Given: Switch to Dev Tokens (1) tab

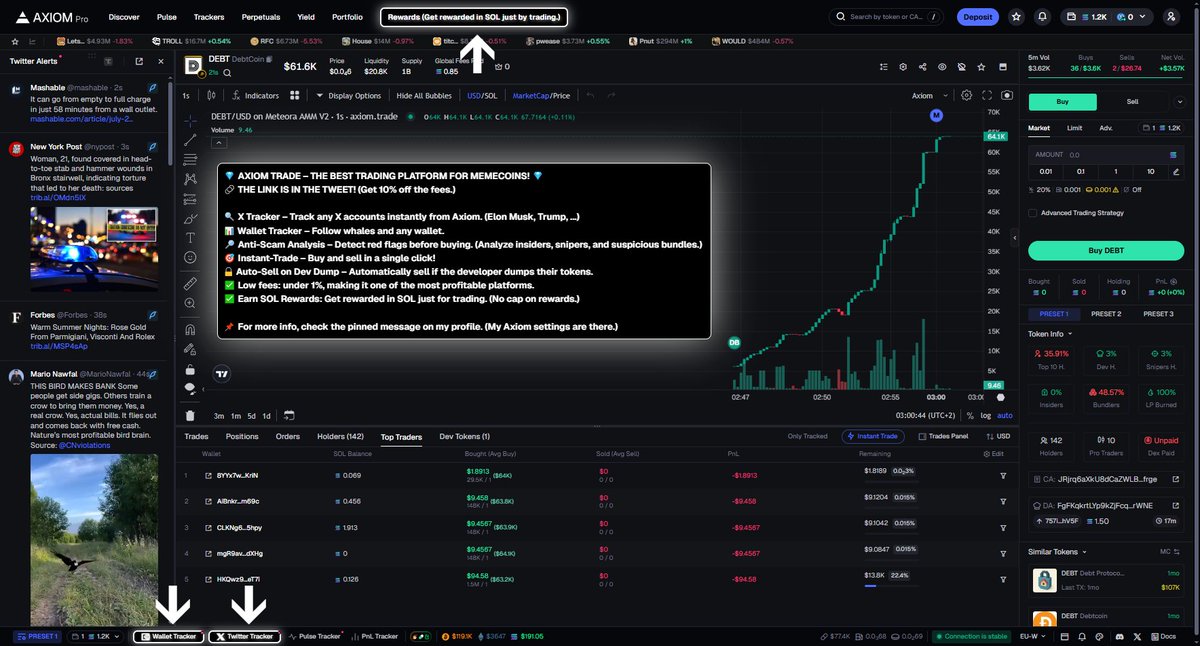Looking at the screenshot, I should [462, 436].
